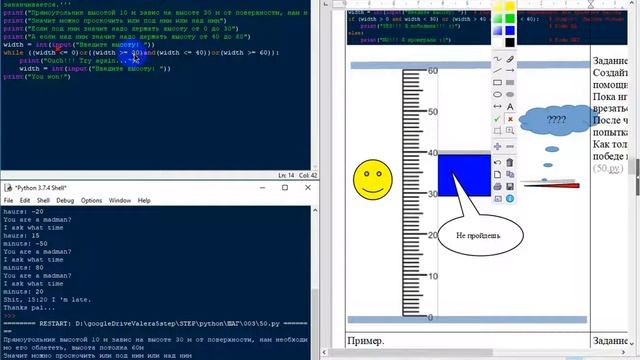This screenshot has width=640, height=360.
Task: Increase pen thickness with plus icon
Action: click(497, 147)
